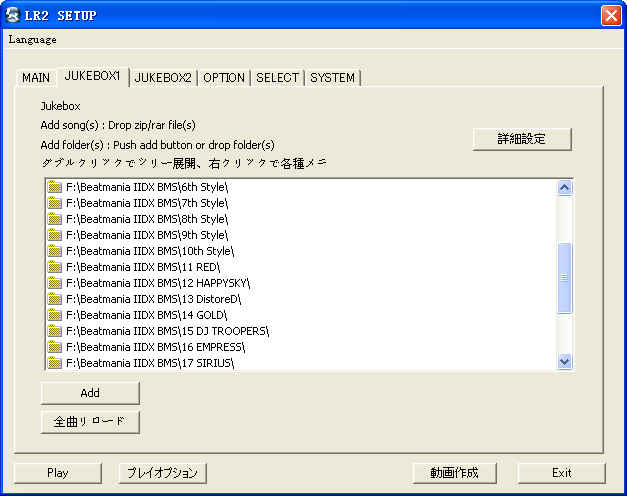Select the 8th Style folder path
The image size is (627, 496).
147,219
